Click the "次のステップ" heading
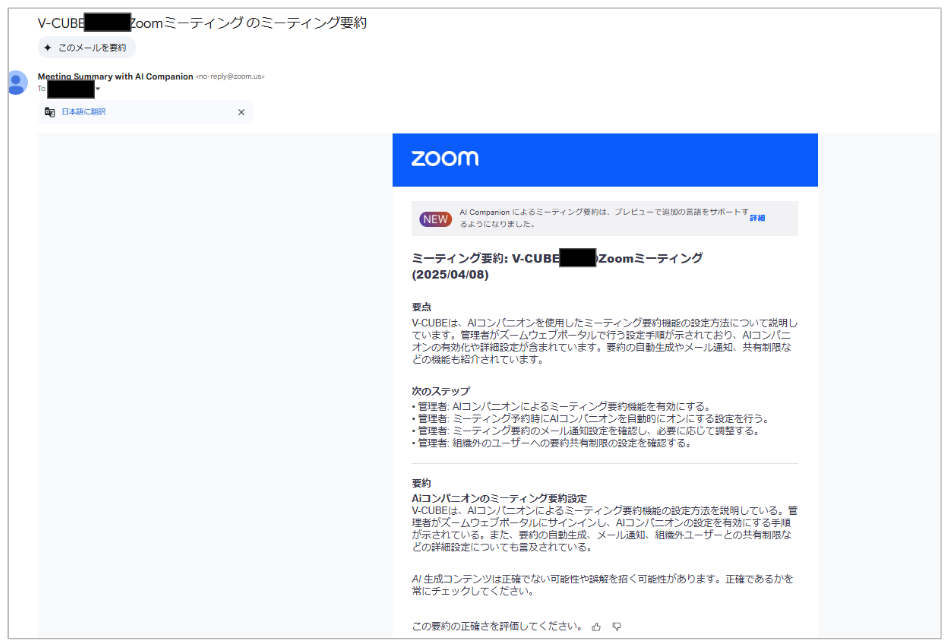 point(441,391)
